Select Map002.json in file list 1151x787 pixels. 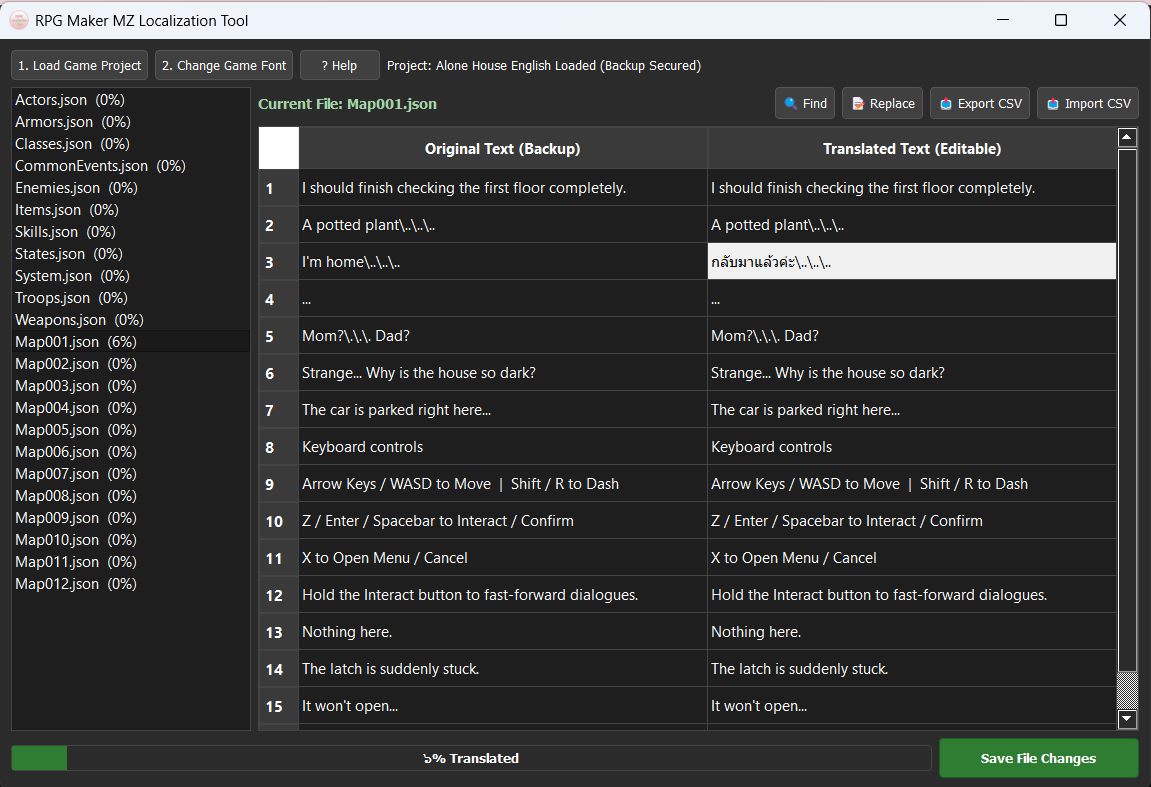pos(131,364)
